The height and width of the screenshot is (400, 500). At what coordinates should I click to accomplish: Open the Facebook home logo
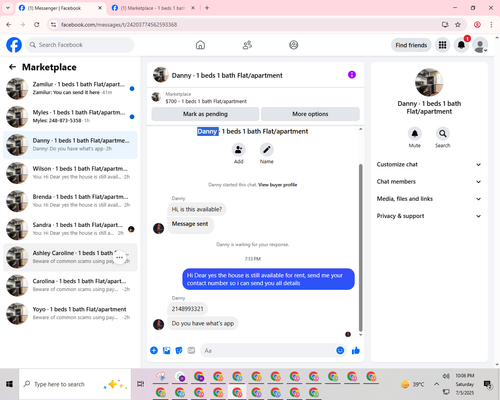tap(14, 45)
